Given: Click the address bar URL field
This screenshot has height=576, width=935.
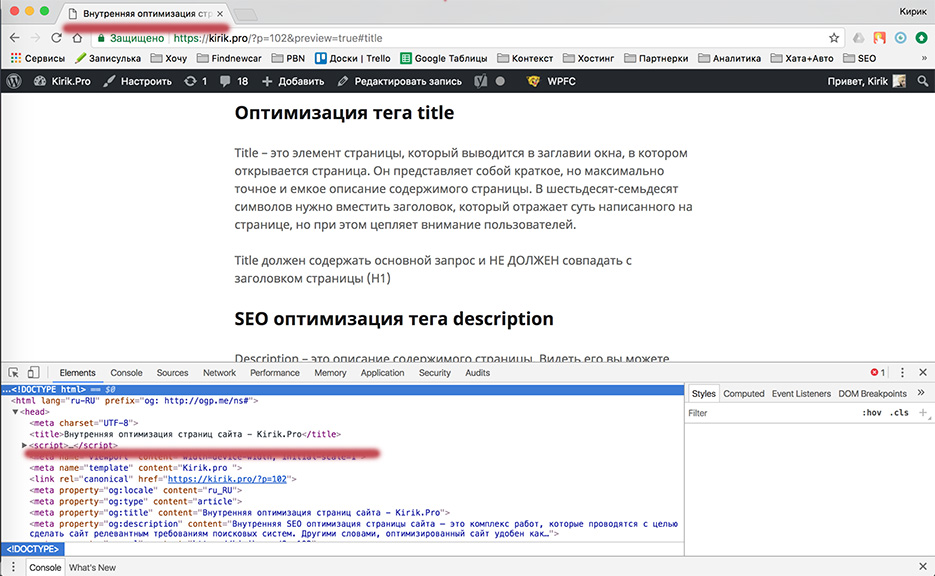Looking at the screenshot, I should pos(468,38).
